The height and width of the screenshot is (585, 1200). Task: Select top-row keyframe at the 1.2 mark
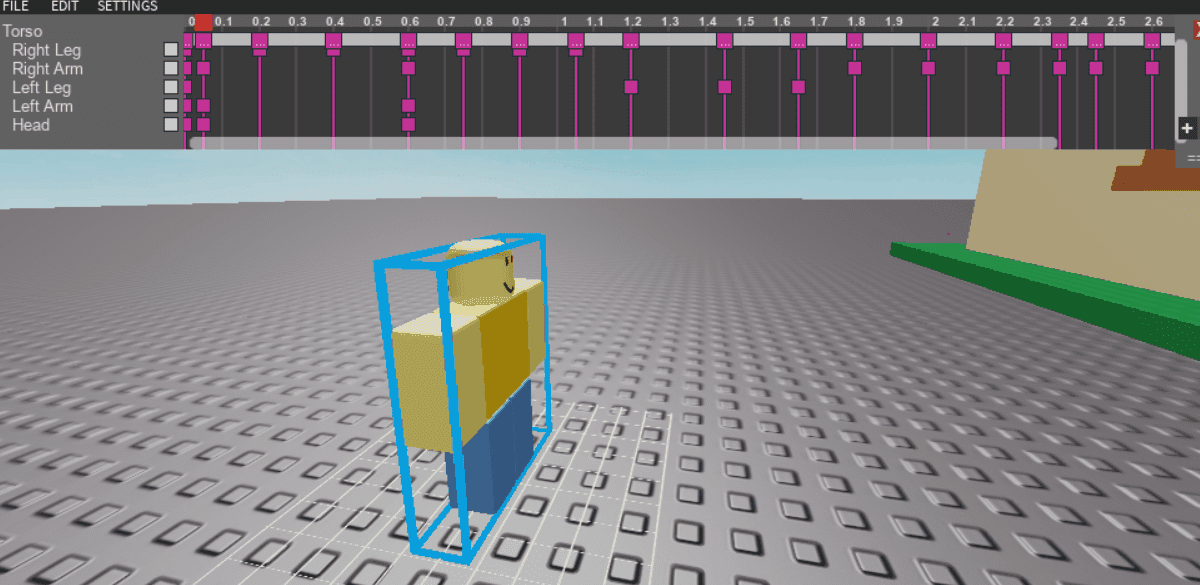631,40
